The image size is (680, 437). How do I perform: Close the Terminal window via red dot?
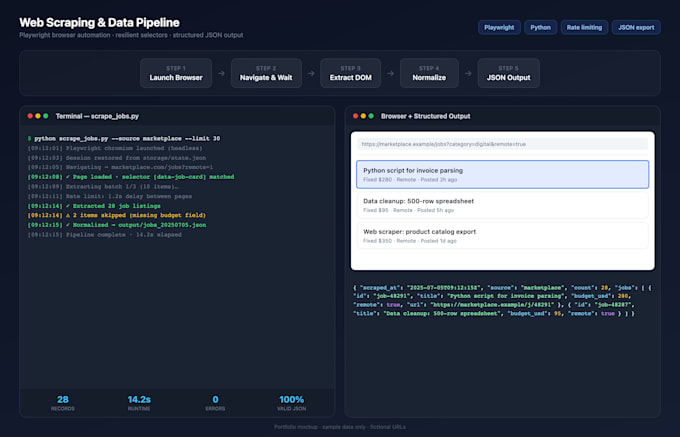coord(30,116)
